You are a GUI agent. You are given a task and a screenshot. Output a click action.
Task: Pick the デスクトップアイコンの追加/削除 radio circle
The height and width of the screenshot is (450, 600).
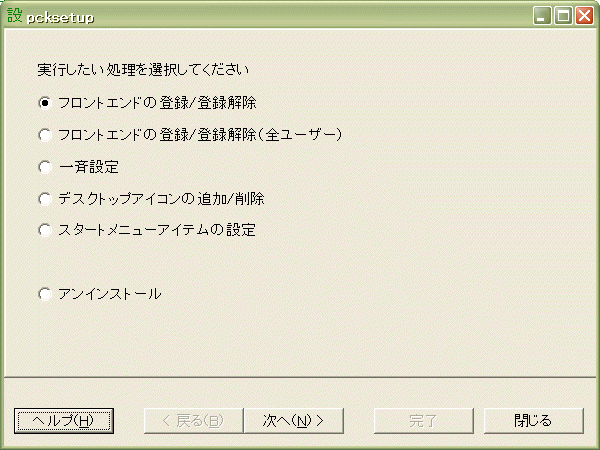coord(45,199)
